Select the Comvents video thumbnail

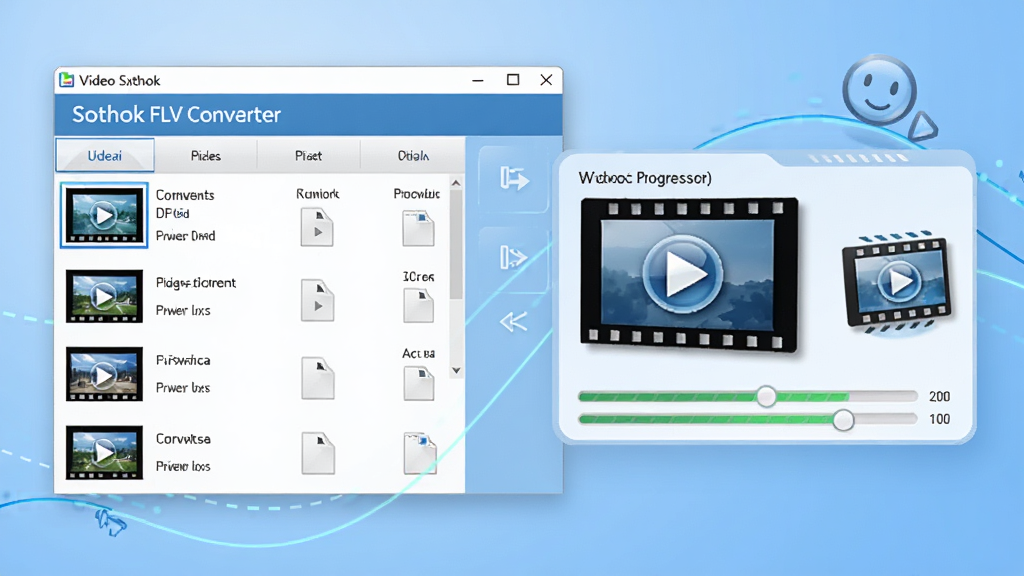click(x=104, y=215)
